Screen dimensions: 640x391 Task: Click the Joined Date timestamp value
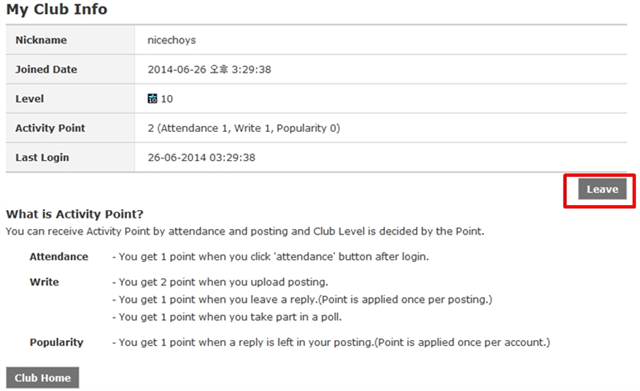point(209,69)
